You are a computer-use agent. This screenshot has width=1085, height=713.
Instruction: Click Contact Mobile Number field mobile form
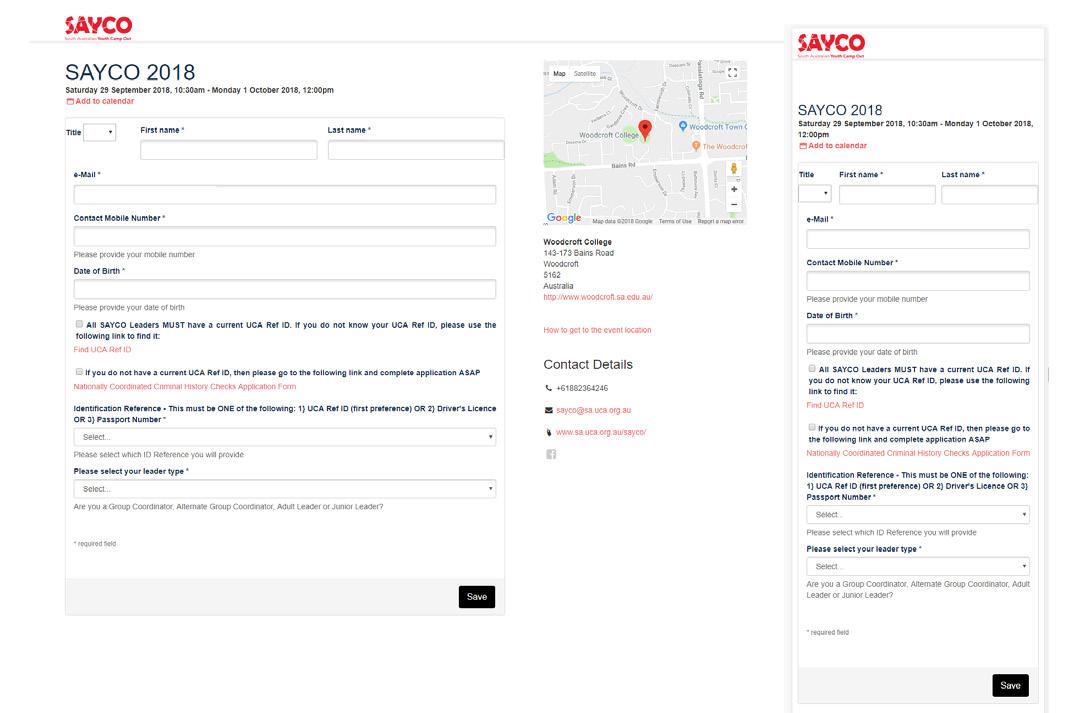point(918,281)
